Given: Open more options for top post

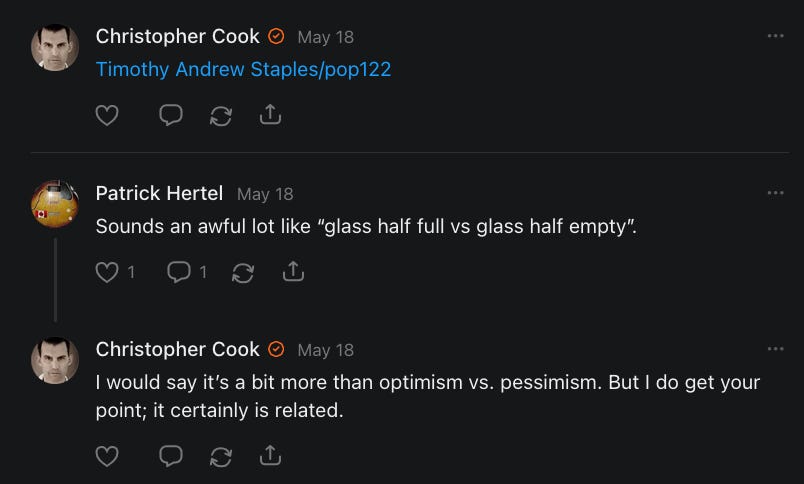Looking at the screenshot, I should pyautogui.click(x=775, y=36).
